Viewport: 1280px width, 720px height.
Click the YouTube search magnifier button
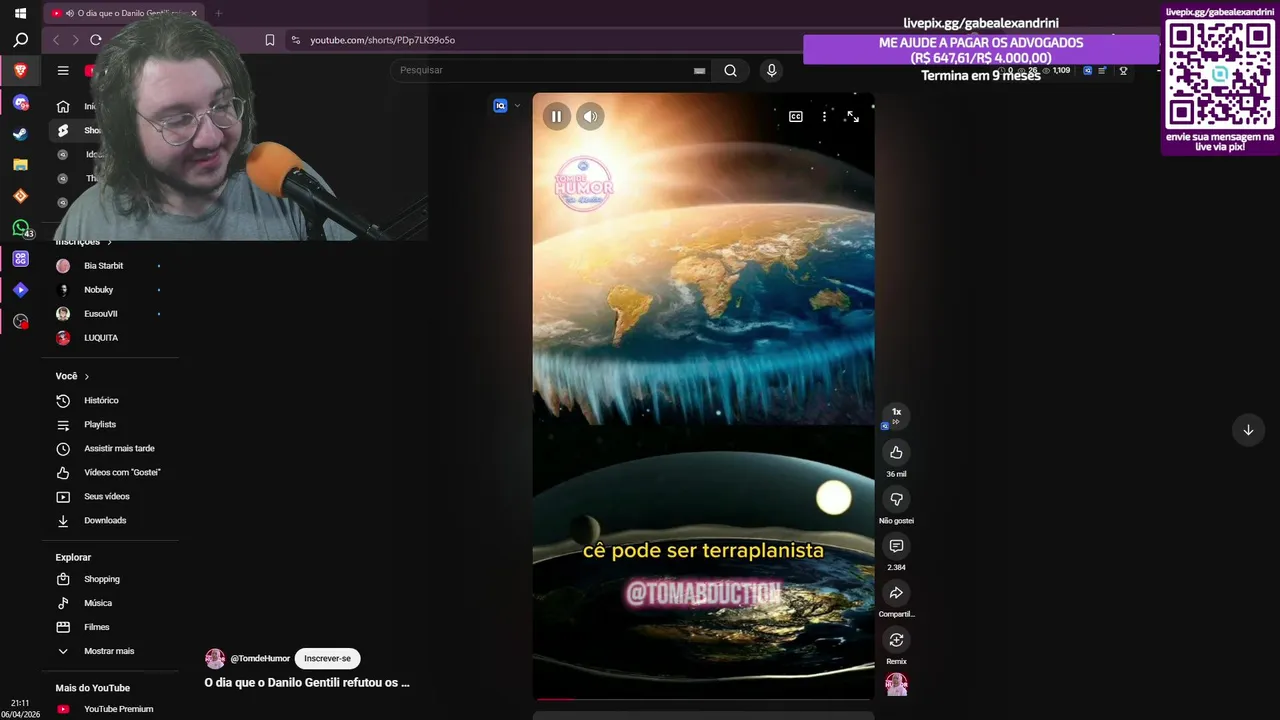point(730,70)
